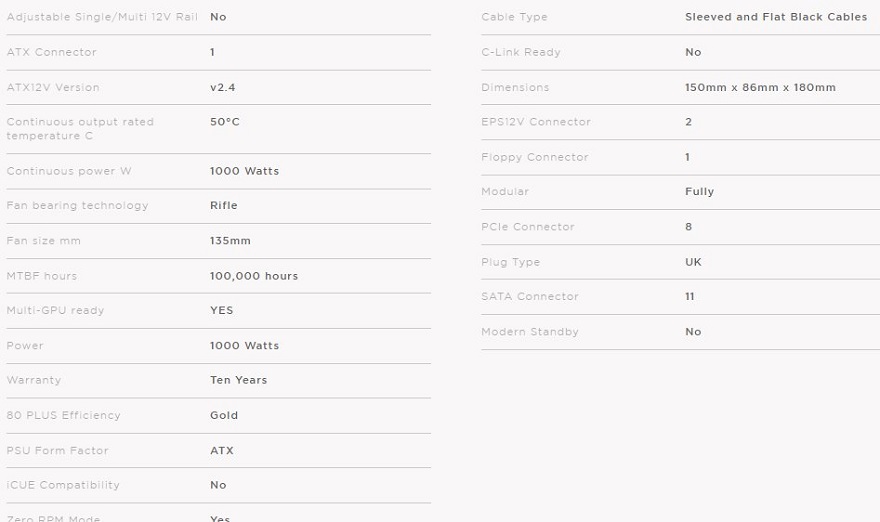Viewport: 880px width, 522px height.
Task: Select the 135mm fan size value
Action: tap(230, 241)
